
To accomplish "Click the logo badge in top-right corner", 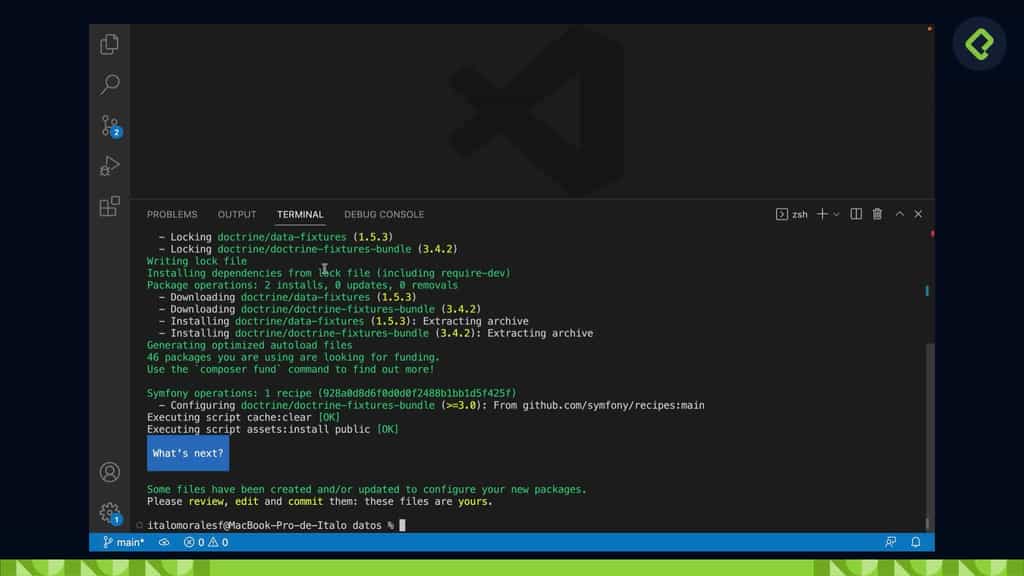I will point(980,44).
